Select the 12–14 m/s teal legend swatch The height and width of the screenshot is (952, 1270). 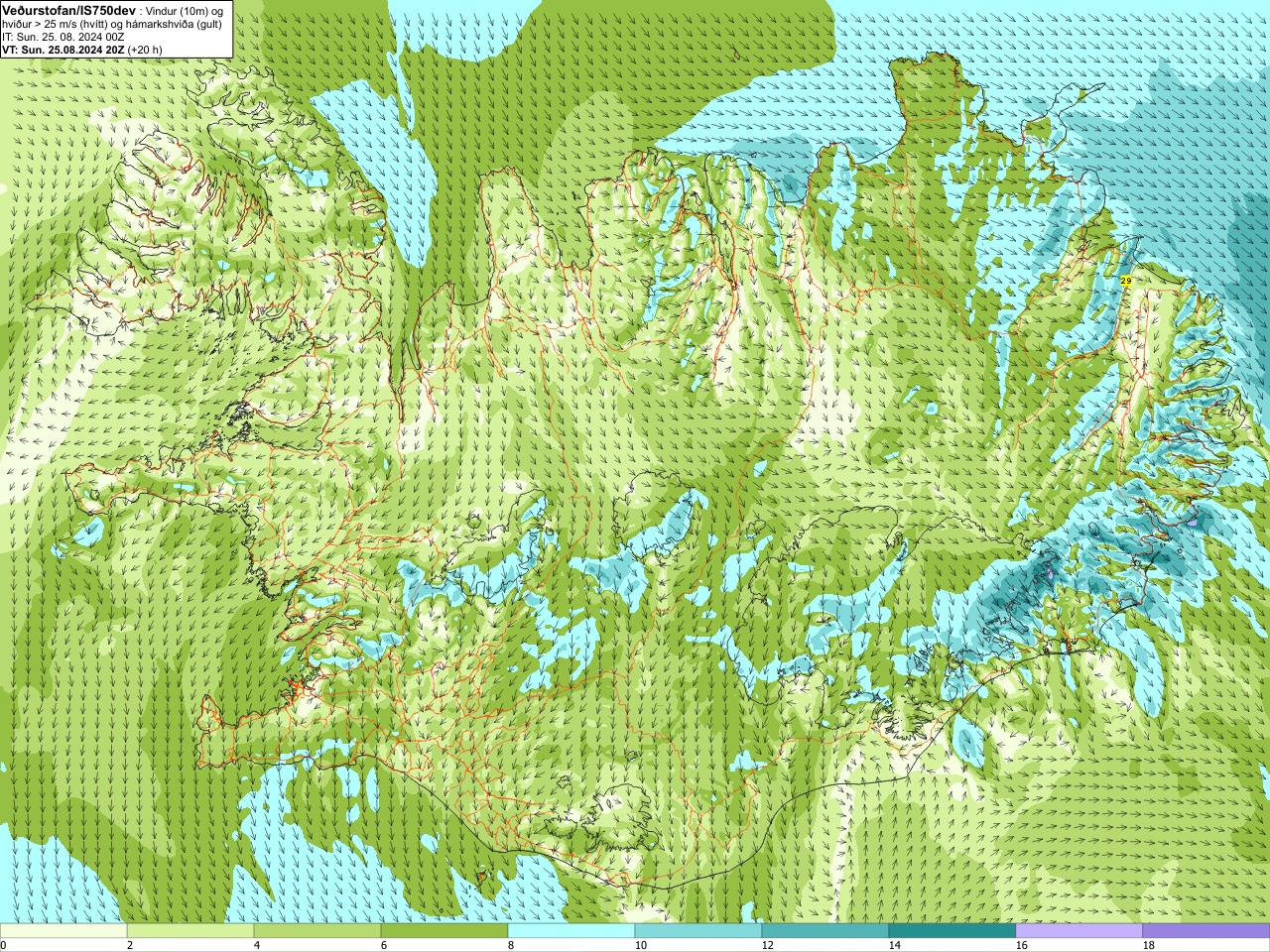point(825,931)
